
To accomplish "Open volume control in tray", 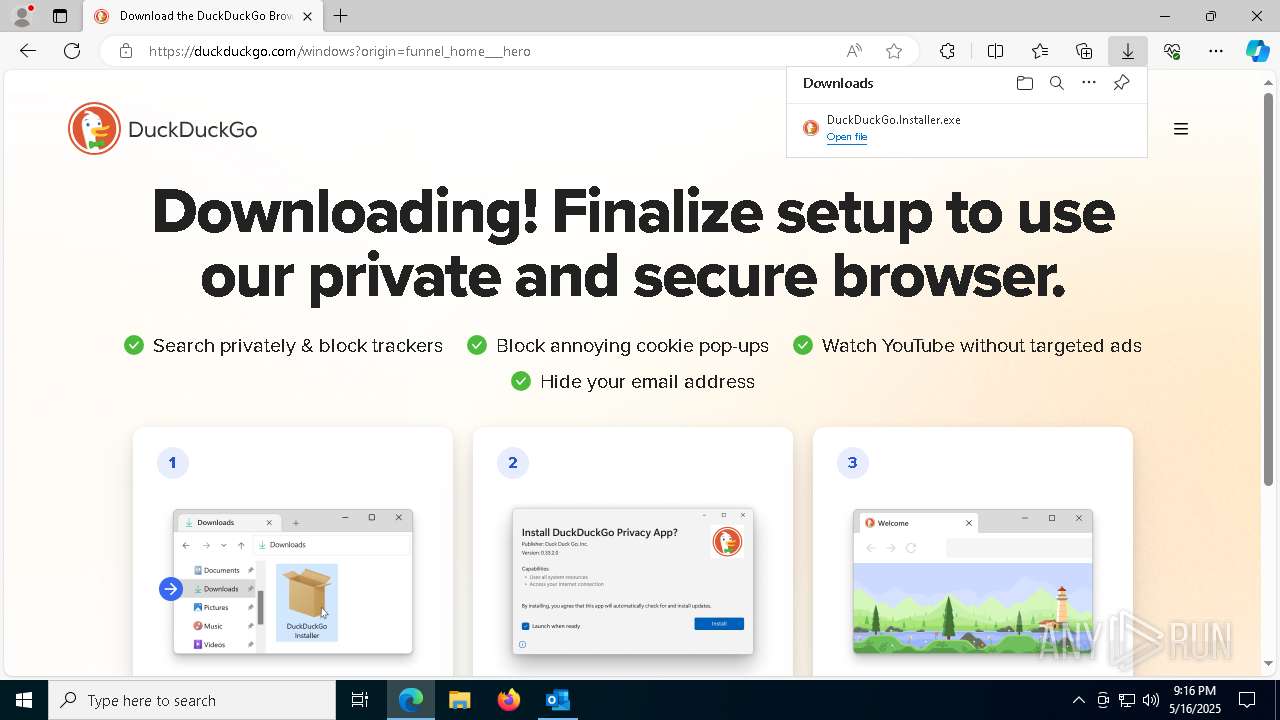I will tap(1151, 700).
